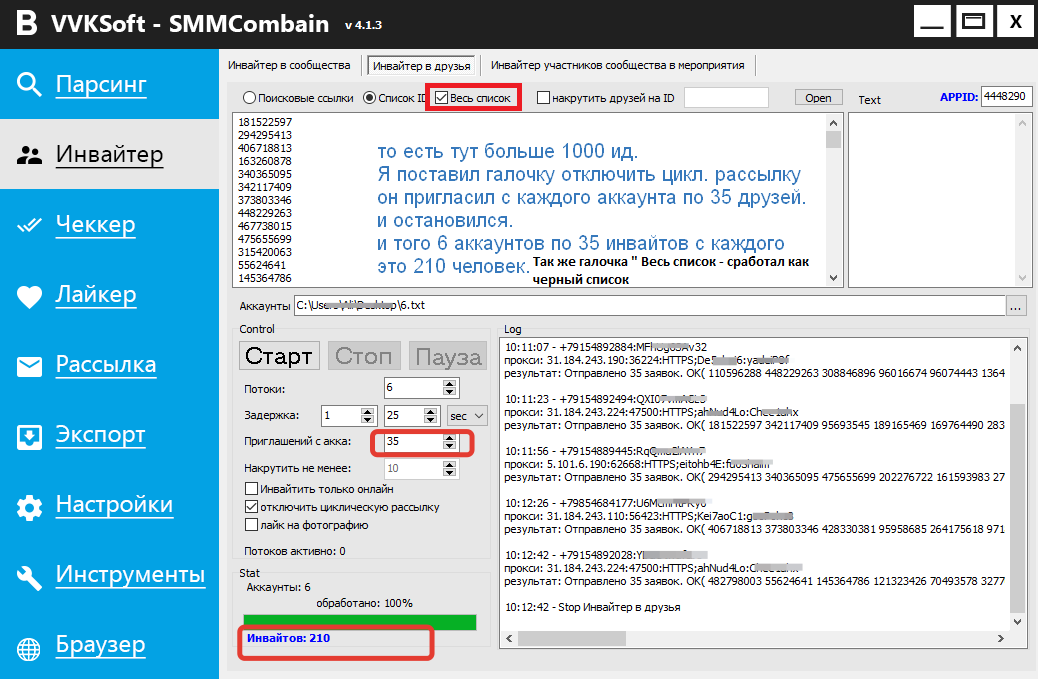Image resolution: width=1038 pixels, height=681 pixels.
Task: Click the Инструменты wrench icon
Action: pos(30,577)
